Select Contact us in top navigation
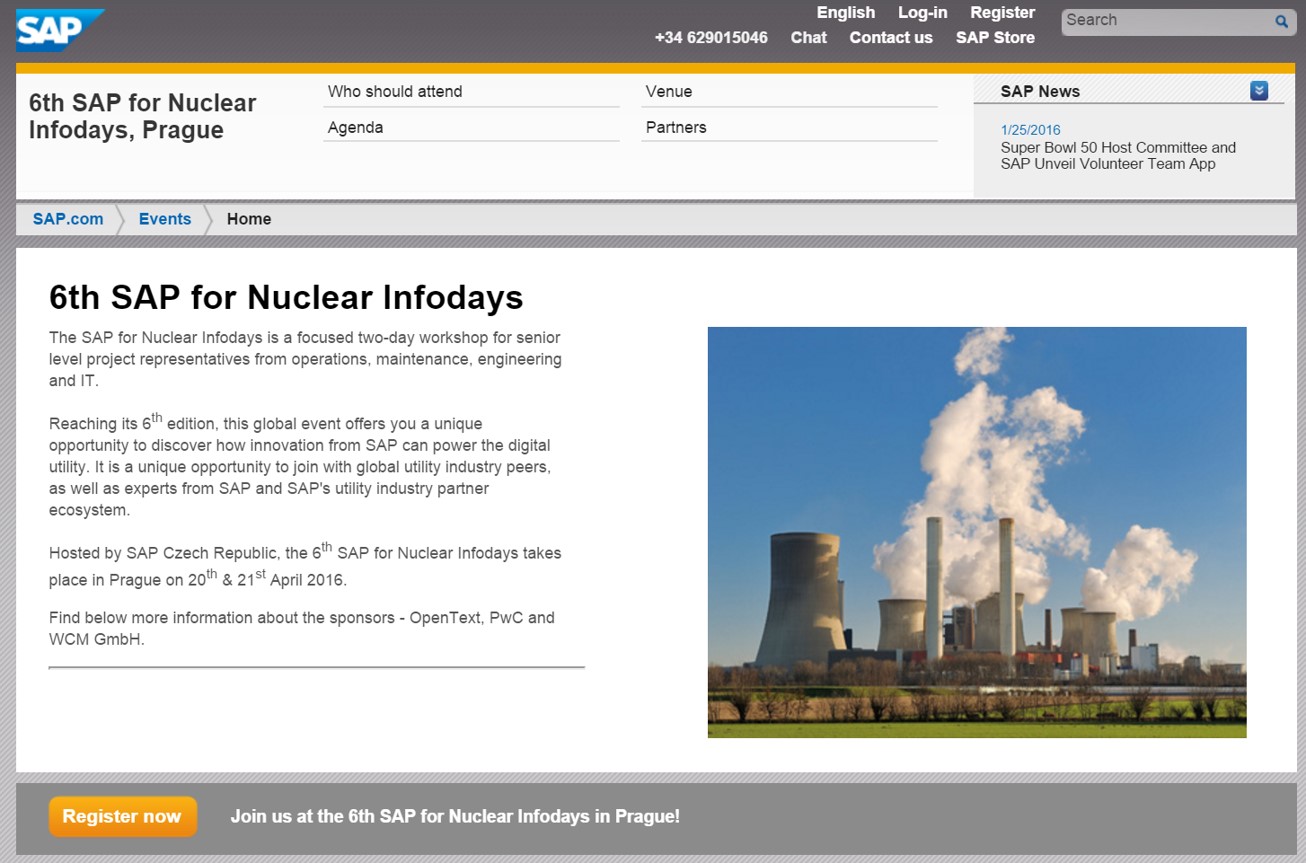This screenshot has width=1306, height=863. tap(890, 38)
